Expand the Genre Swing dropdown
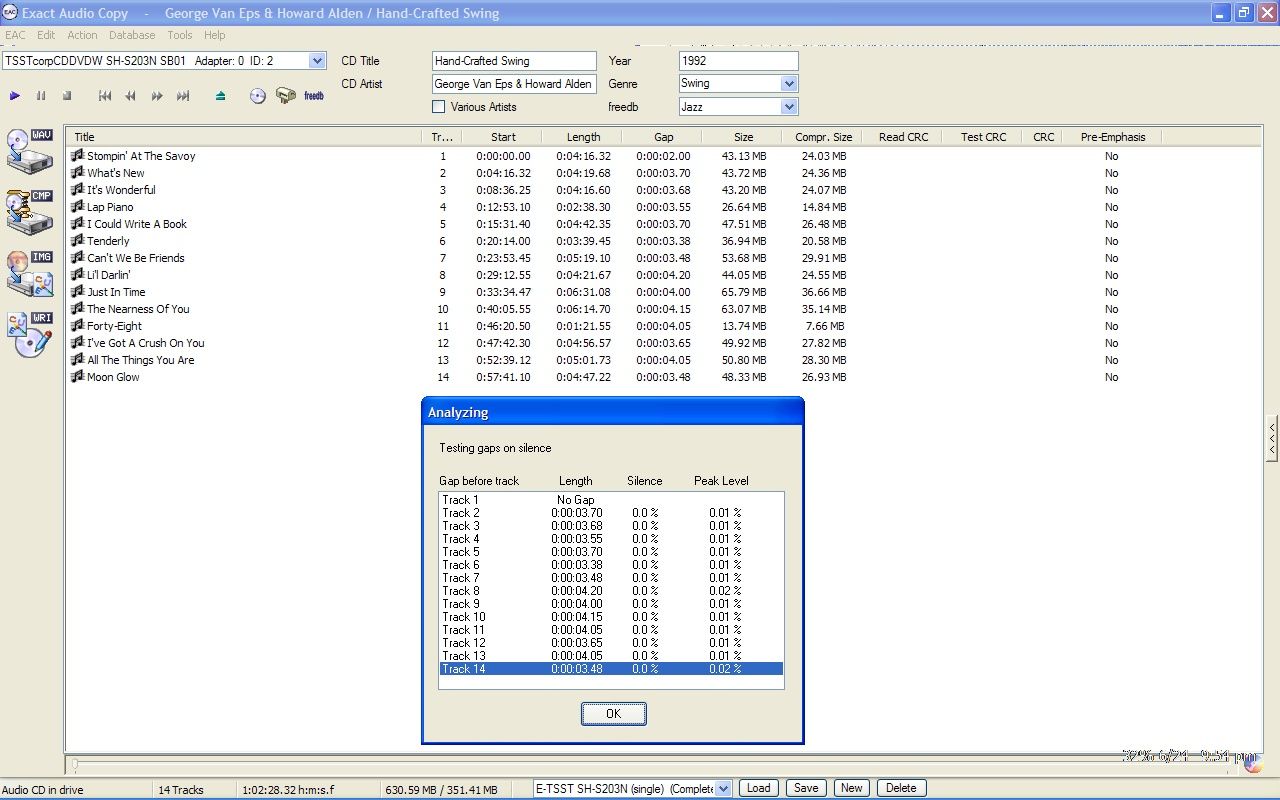Screen dimensions: 1280x800 (x=789, y=84)
